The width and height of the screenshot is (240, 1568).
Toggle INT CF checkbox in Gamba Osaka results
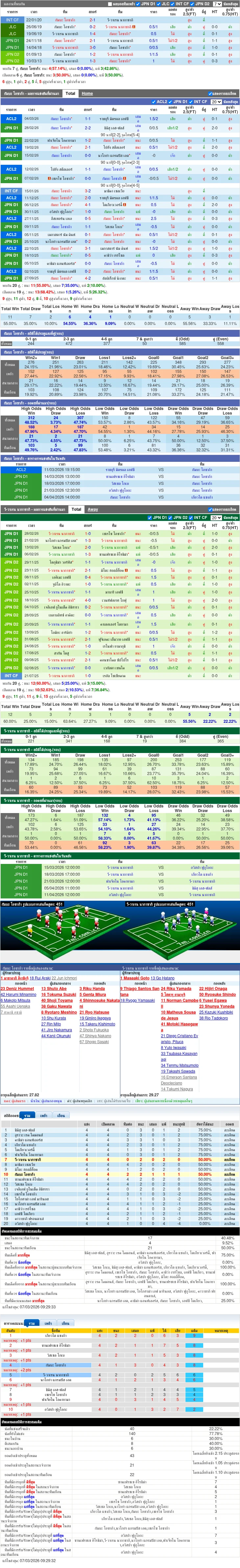coord(191,102)
